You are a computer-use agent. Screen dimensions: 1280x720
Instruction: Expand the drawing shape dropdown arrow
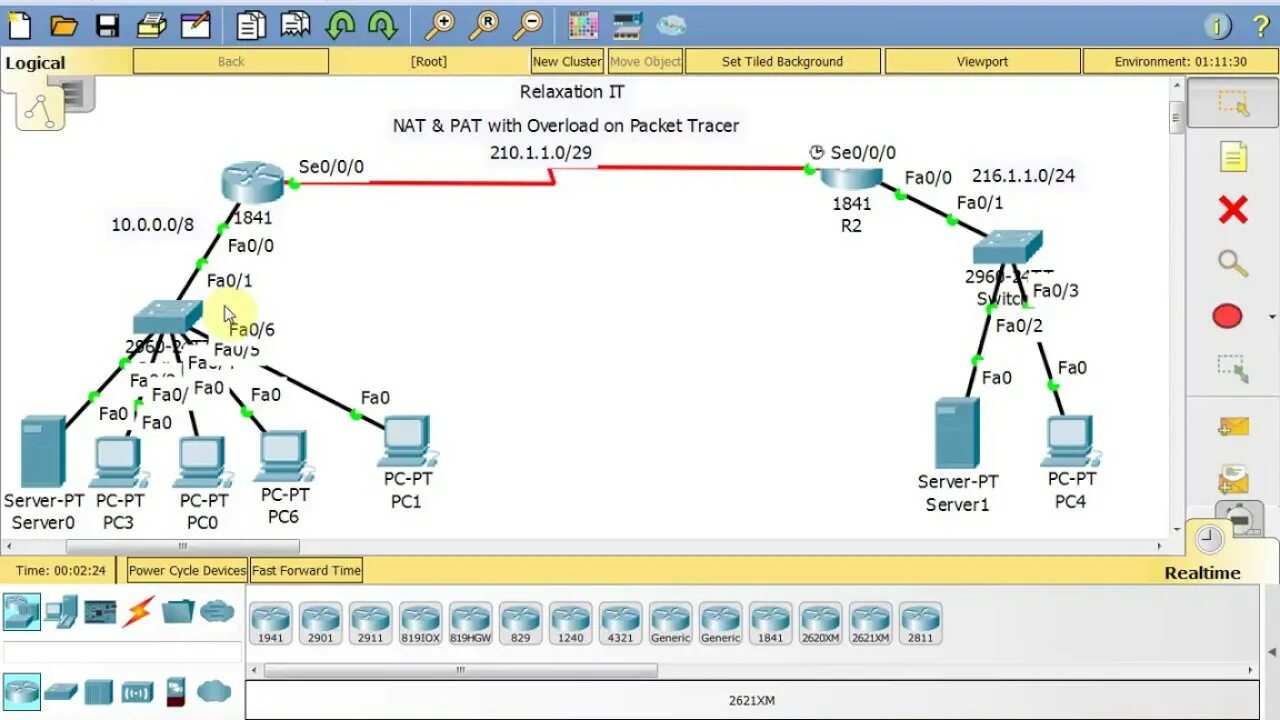coord(1271,318)
